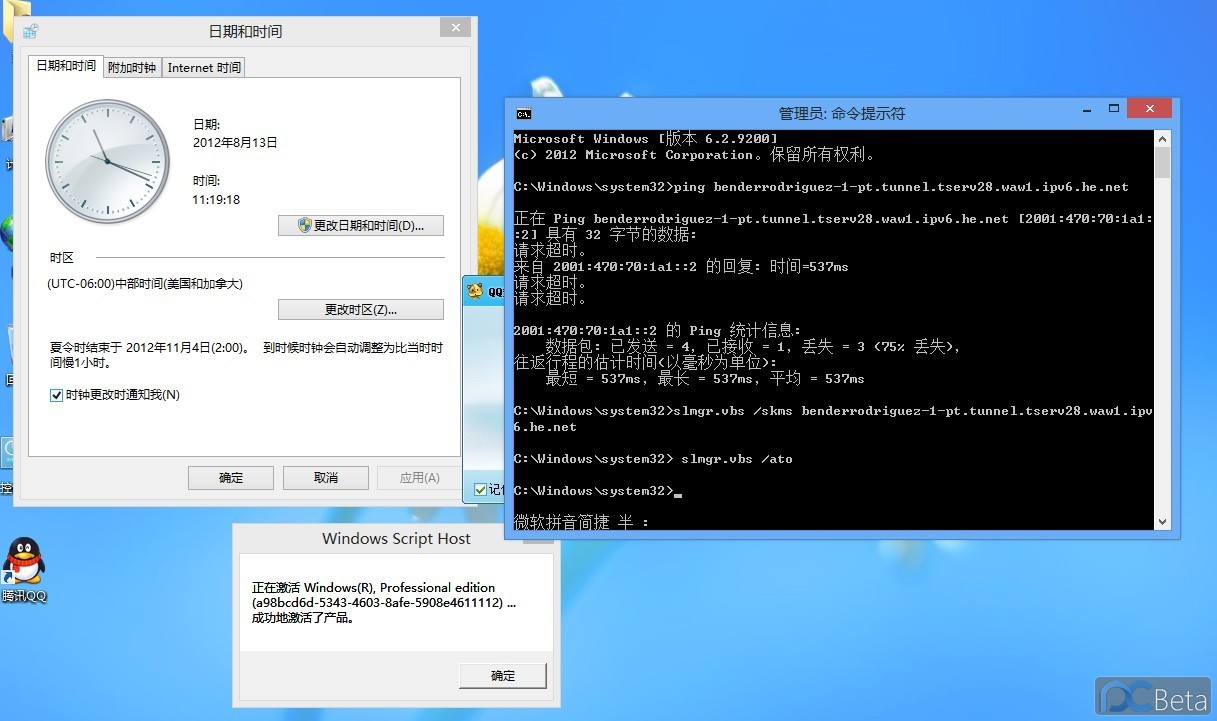Image resolution: width=1217 pixels, height=721 pixels.
Task: Click 成功地激活了产品 message text
Action: pos(303,618)
